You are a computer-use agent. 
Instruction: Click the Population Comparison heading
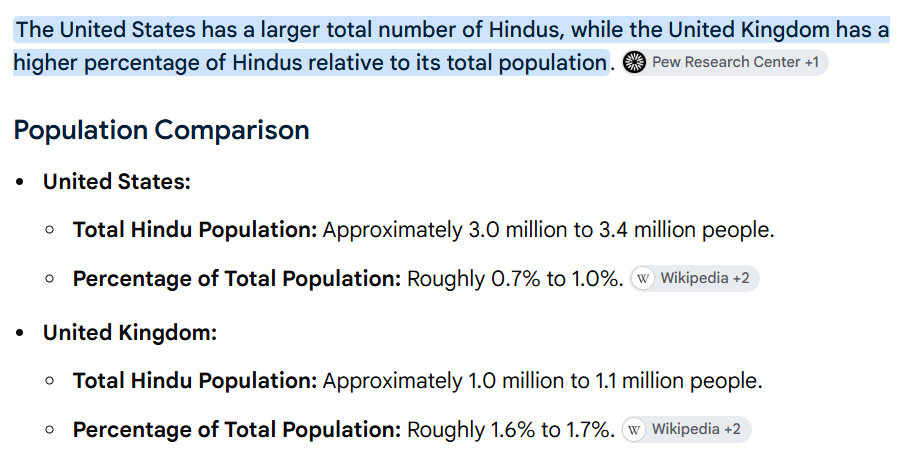[x=161, y=130]
